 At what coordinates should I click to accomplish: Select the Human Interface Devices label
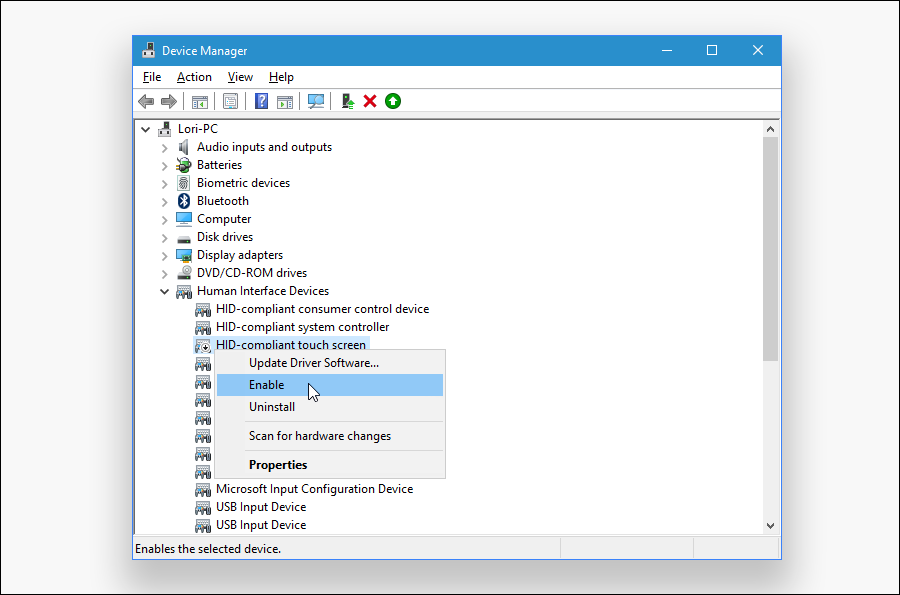pos(263,291)
